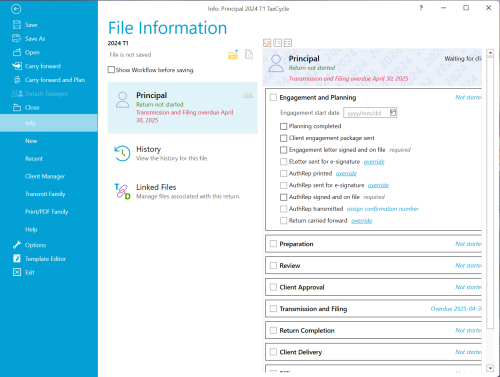The height and width of the screenshot is (377, 500).
Task: Click the Template Editor icon
Action: pos(17,259)
